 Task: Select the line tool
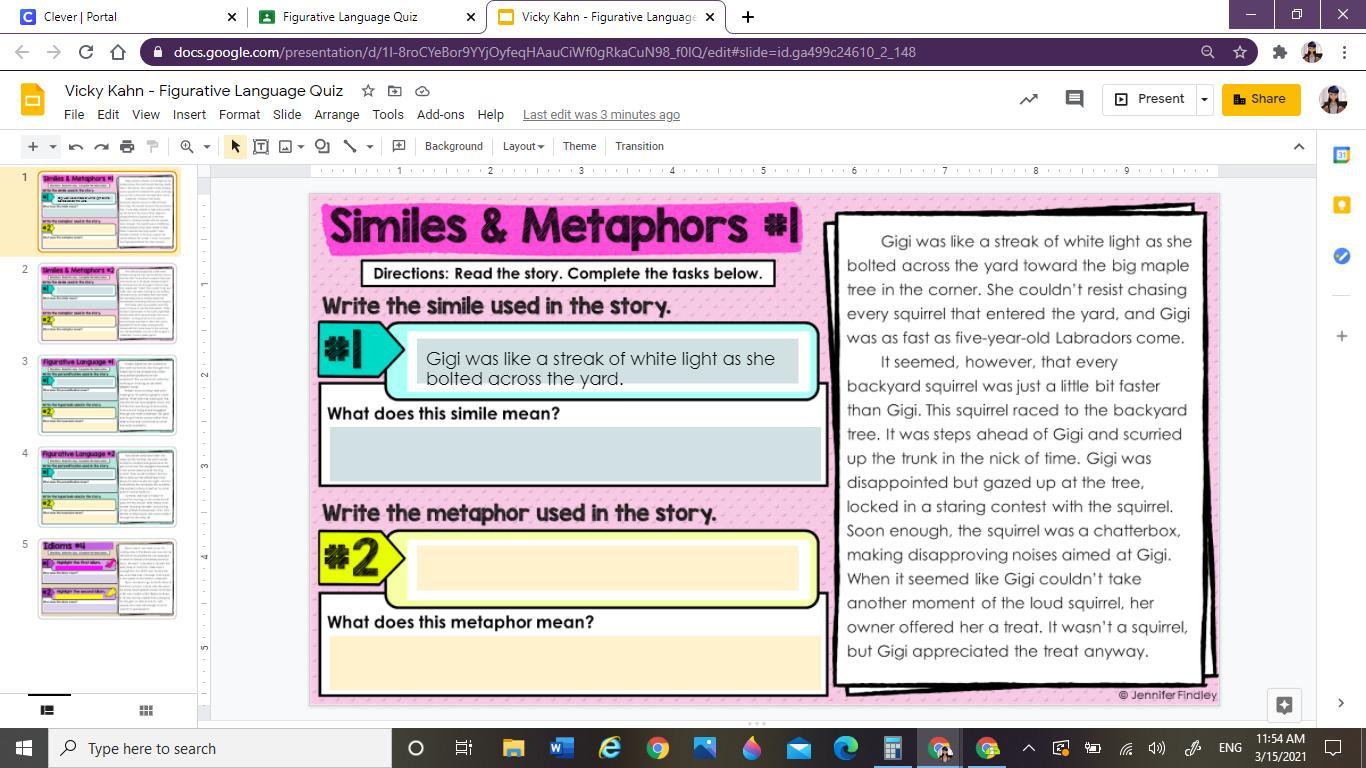tap(350, 146)
